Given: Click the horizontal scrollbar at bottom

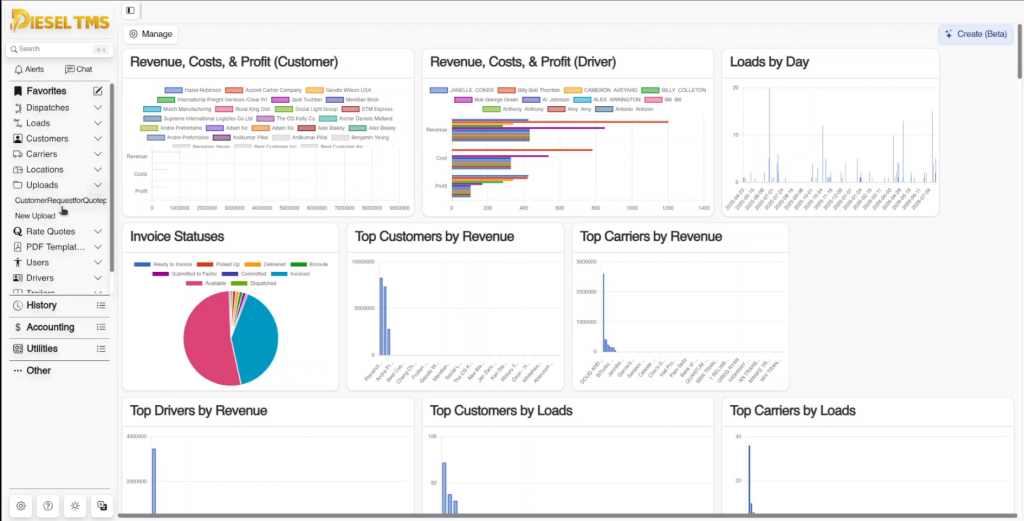Looking at the screenshot, I should [x=567, y=516].
